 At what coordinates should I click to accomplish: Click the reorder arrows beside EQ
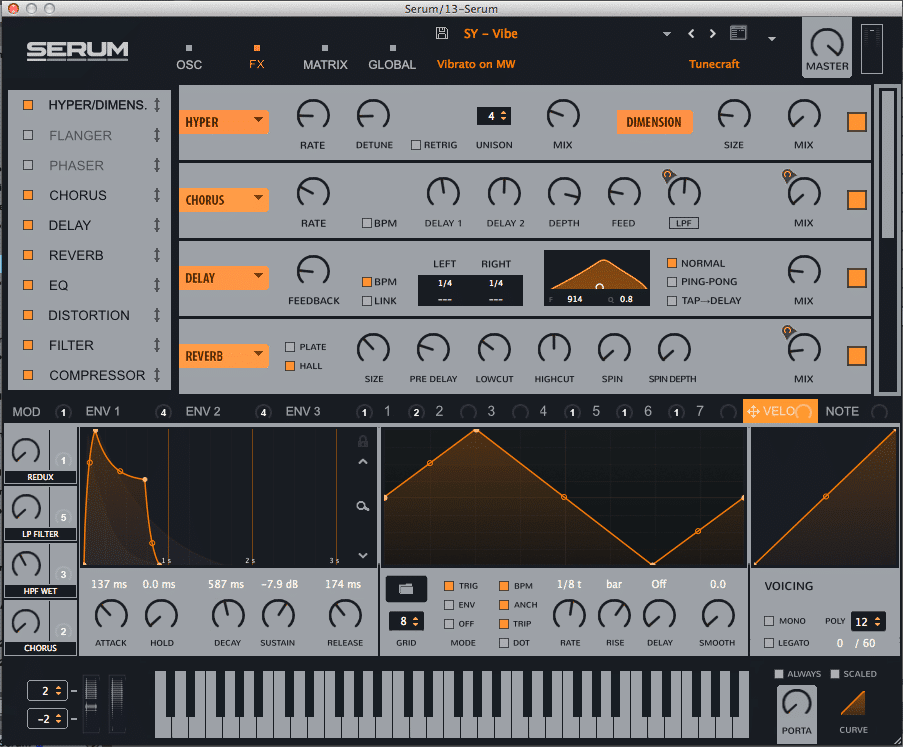tap(157, 285)
